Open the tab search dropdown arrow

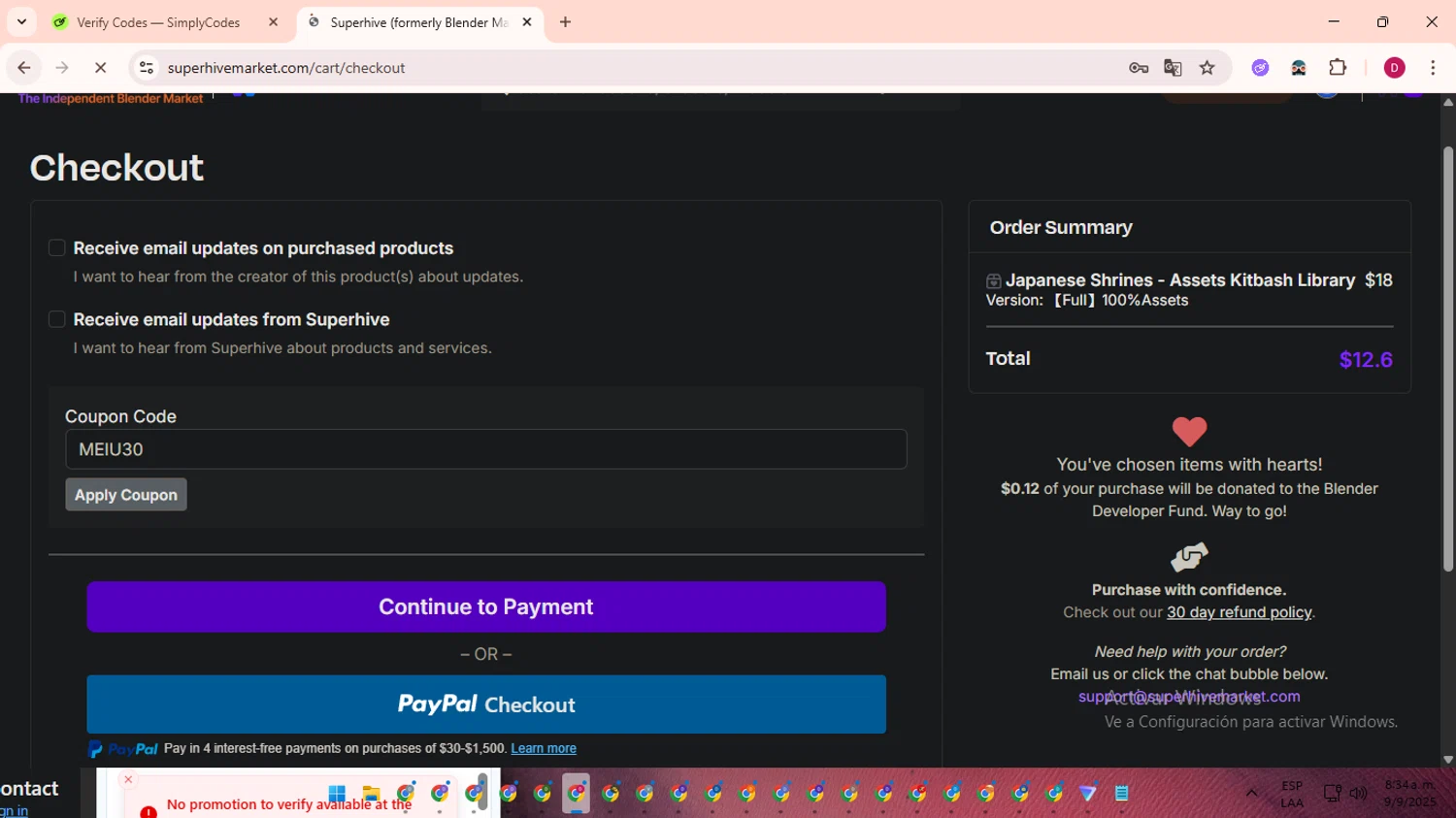pos(21,21)
